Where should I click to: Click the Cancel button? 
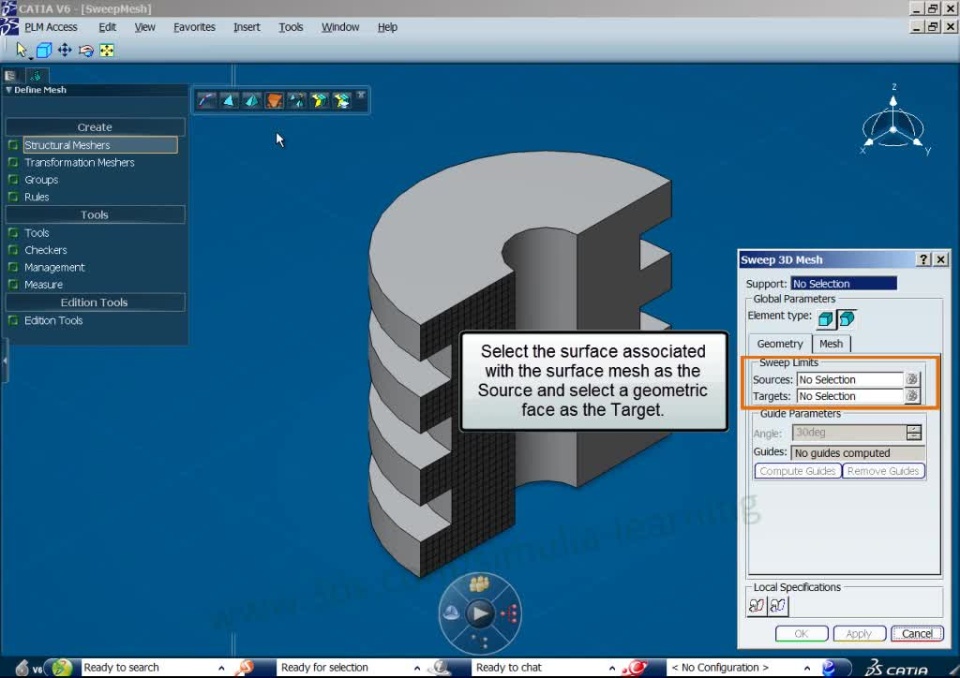[917, 633]
